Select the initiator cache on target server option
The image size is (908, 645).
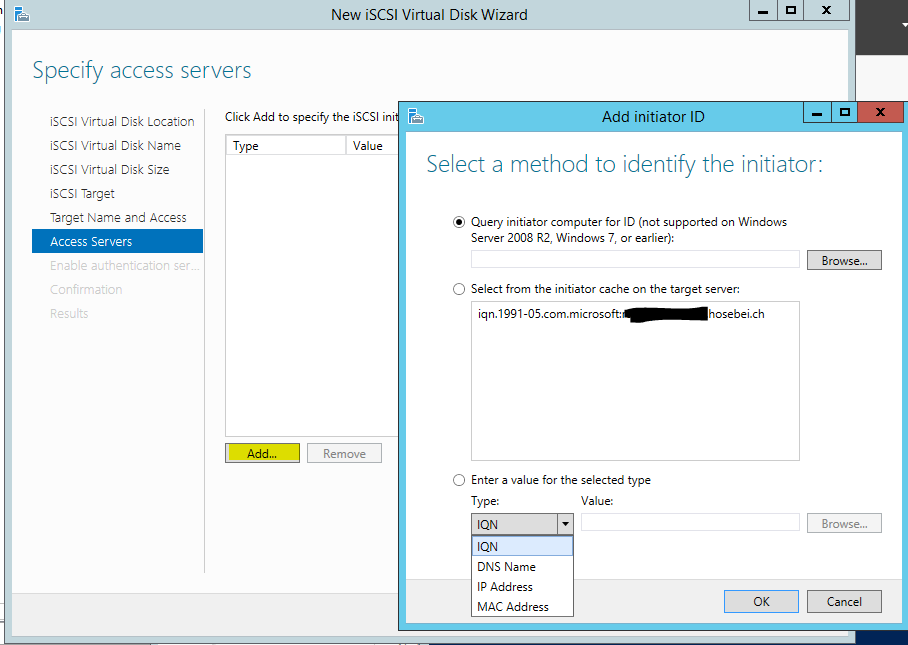click(459, 289)
